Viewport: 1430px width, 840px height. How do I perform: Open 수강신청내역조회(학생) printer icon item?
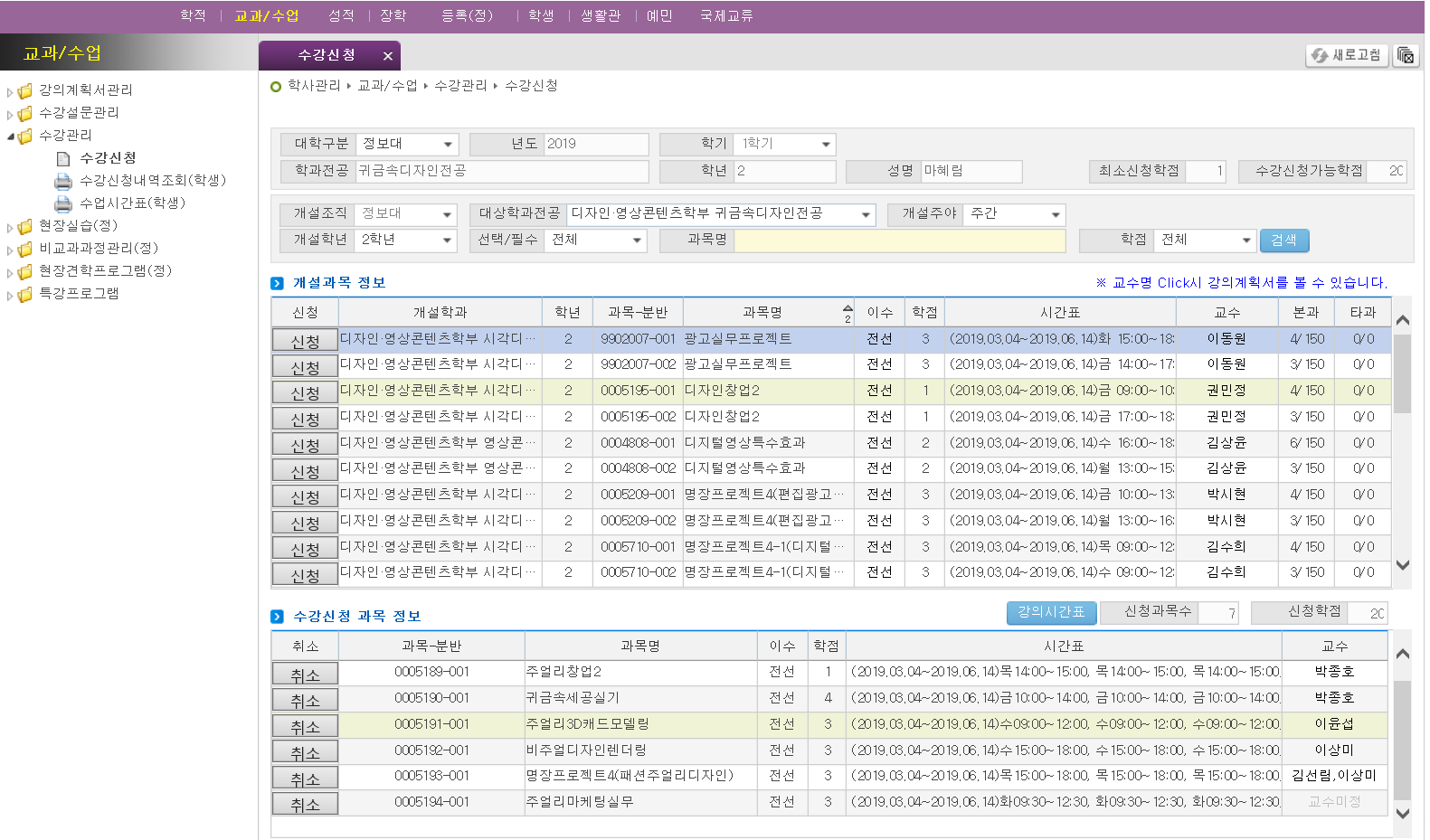63,181
